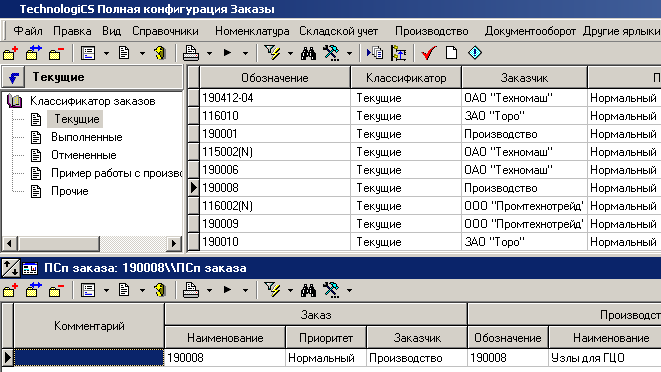Click the right arrow of tree horizontal scrollbar
Viewport: 661px width, 372px height.
173,243
